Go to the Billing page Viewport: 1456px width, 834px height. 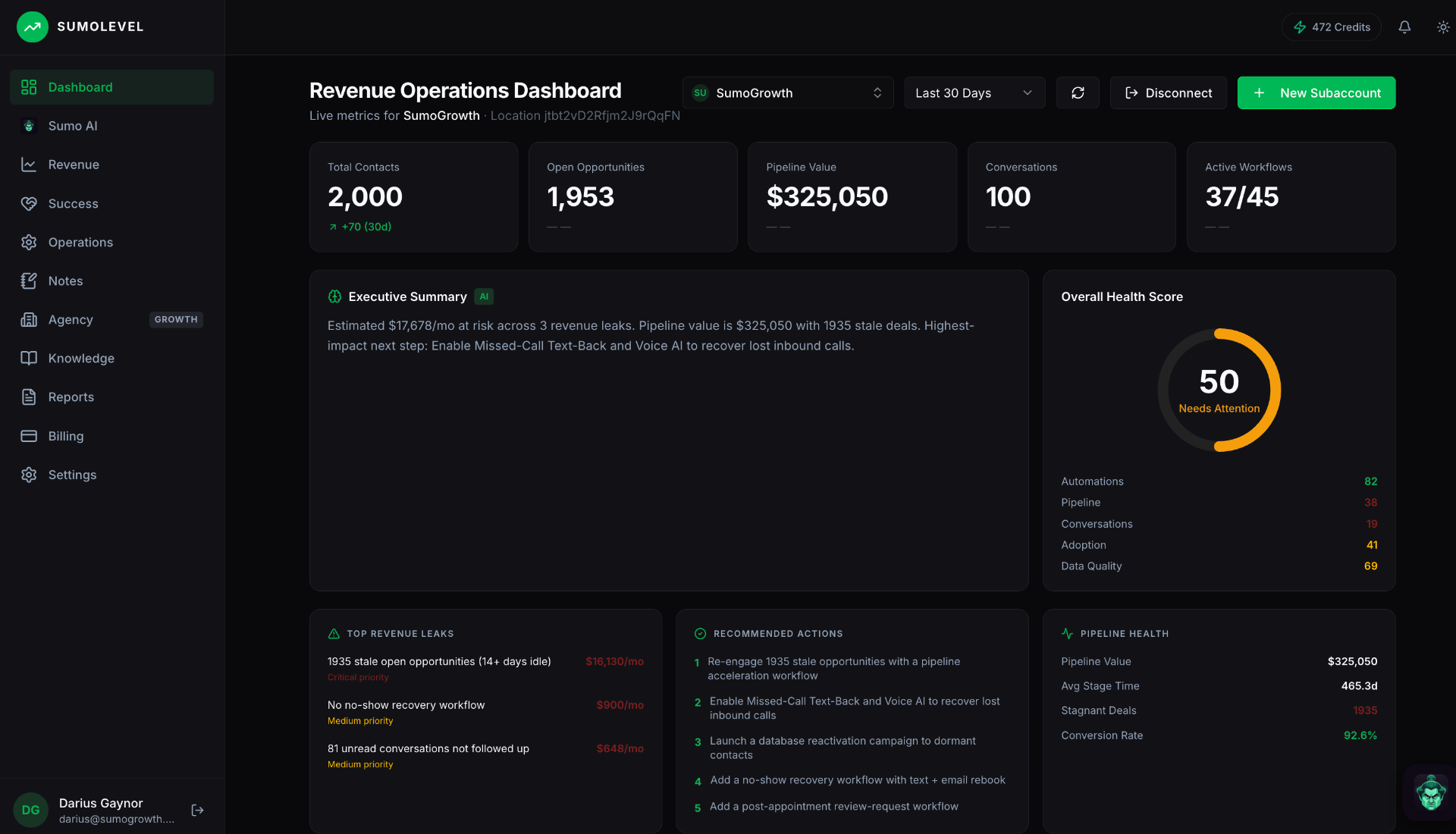click(x=112, y=436)
